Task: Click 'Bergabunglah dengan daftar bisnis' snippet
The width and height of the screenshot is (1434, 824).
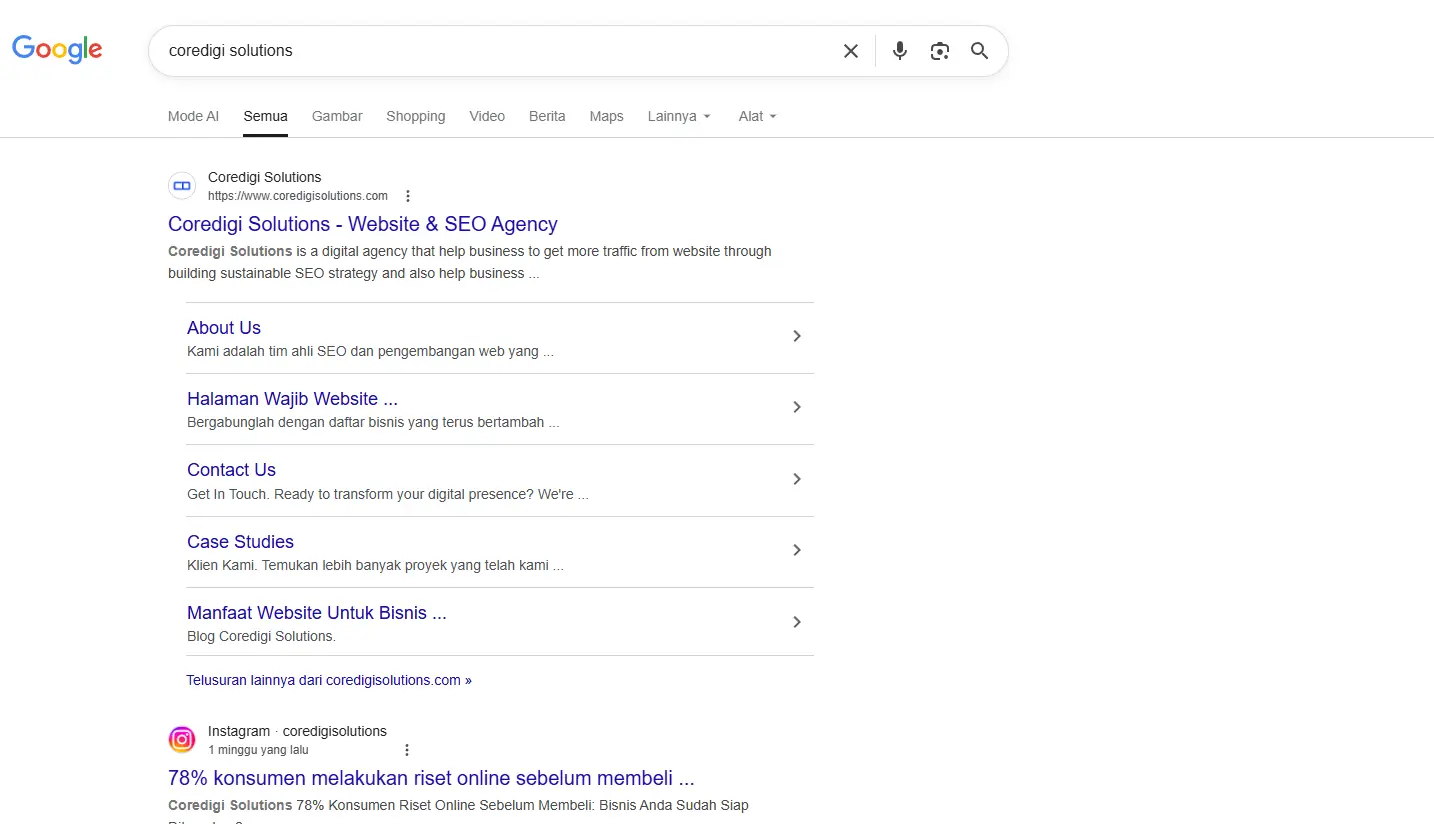Action: tap(373, 422)
